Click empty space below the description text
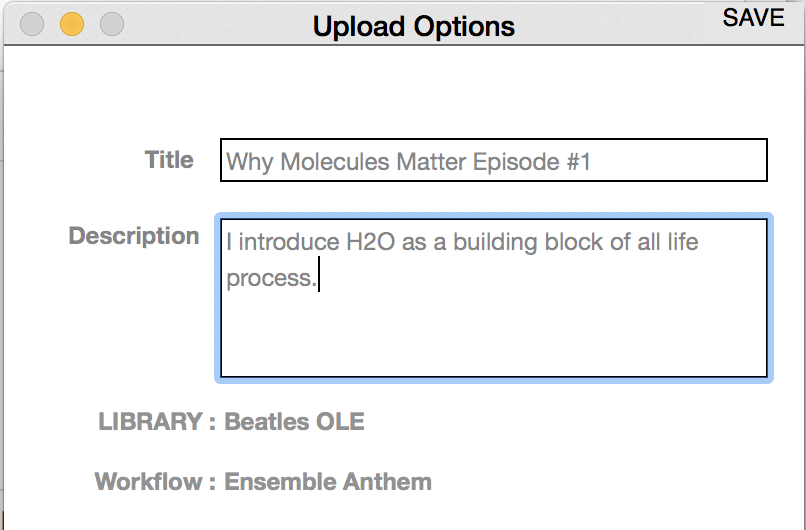806x530 pixels. click(493, 340)
